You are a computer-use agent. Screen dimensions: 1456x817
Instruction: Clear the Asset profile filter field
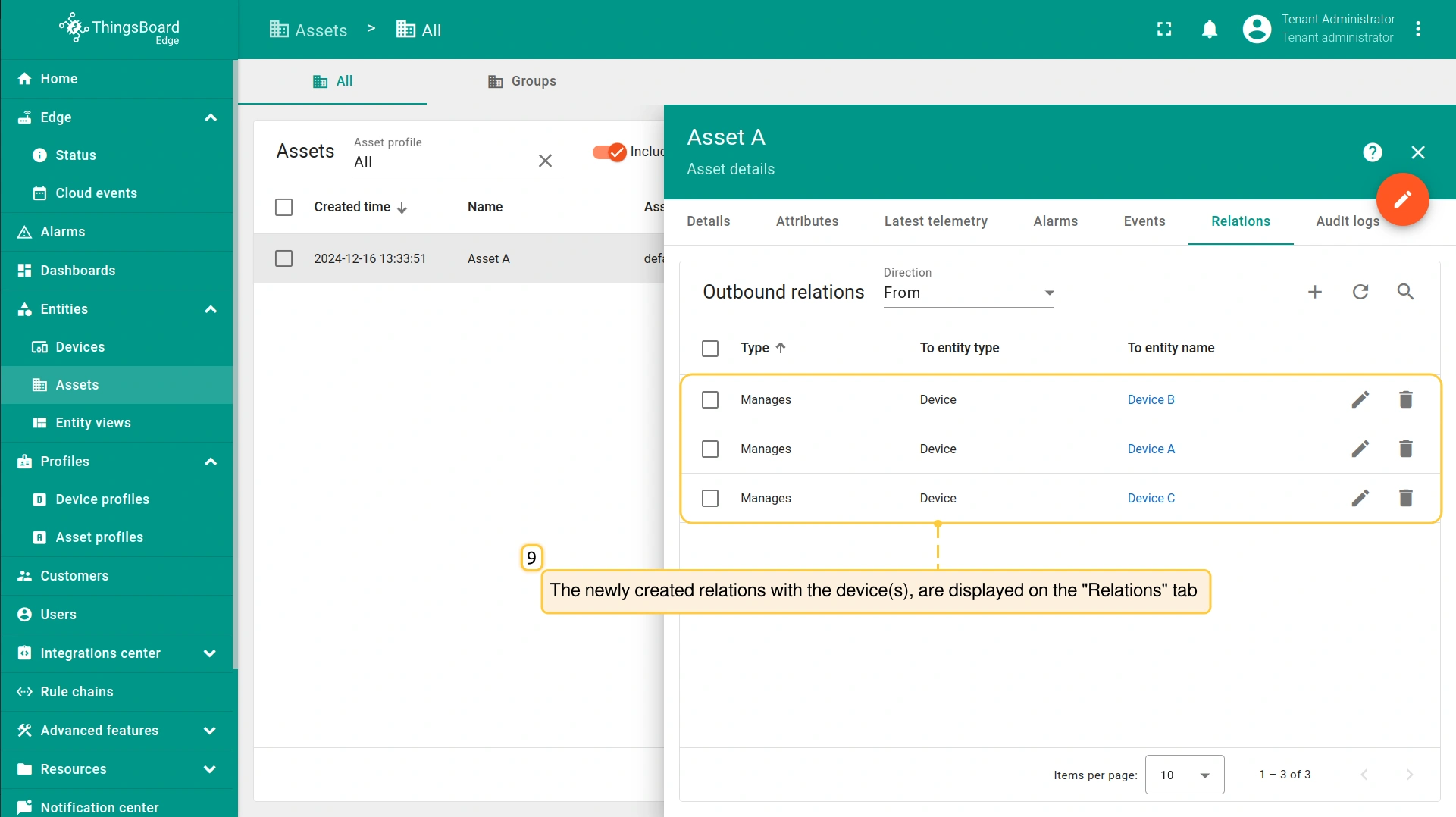545,161
